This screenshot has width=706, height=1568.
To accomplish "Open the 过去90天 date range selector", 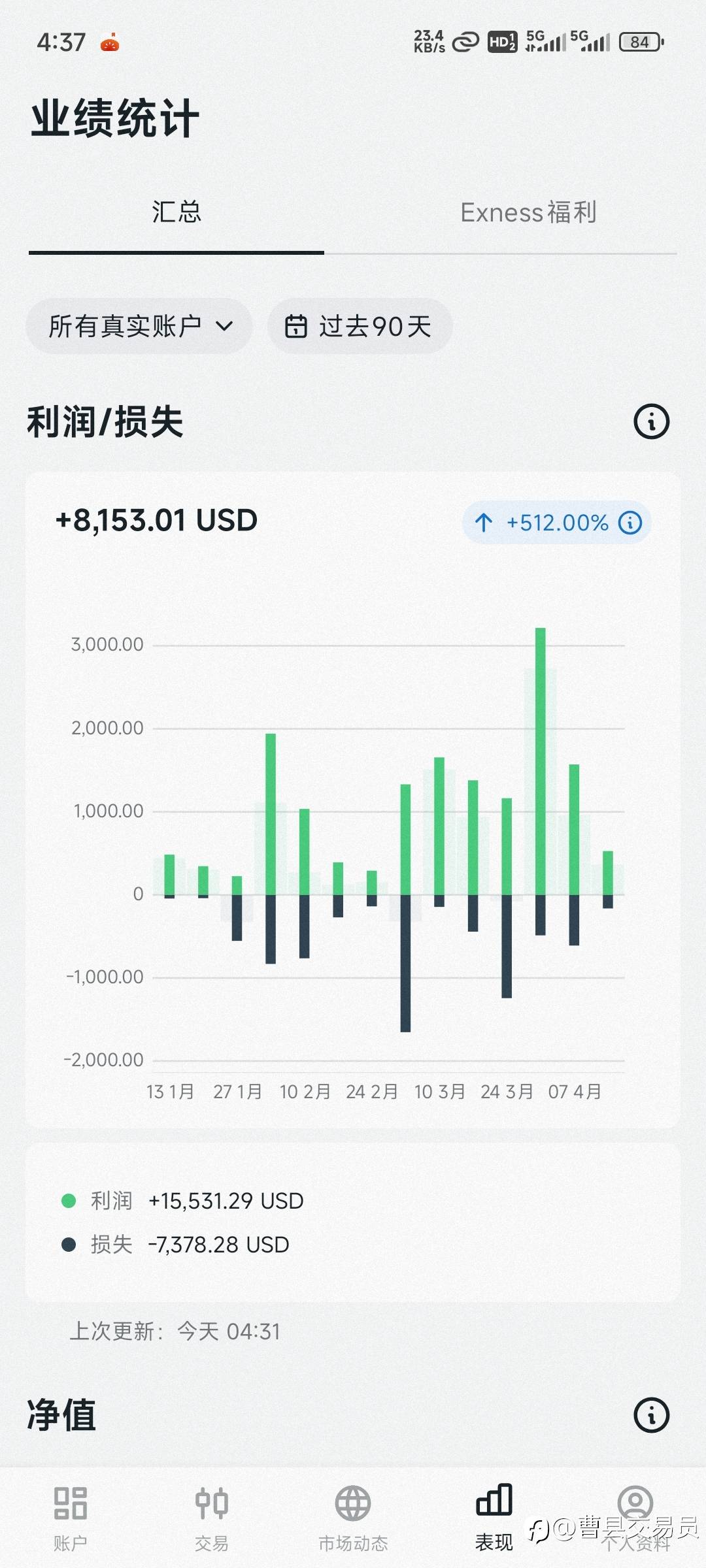I will click(x=375, y=326).
